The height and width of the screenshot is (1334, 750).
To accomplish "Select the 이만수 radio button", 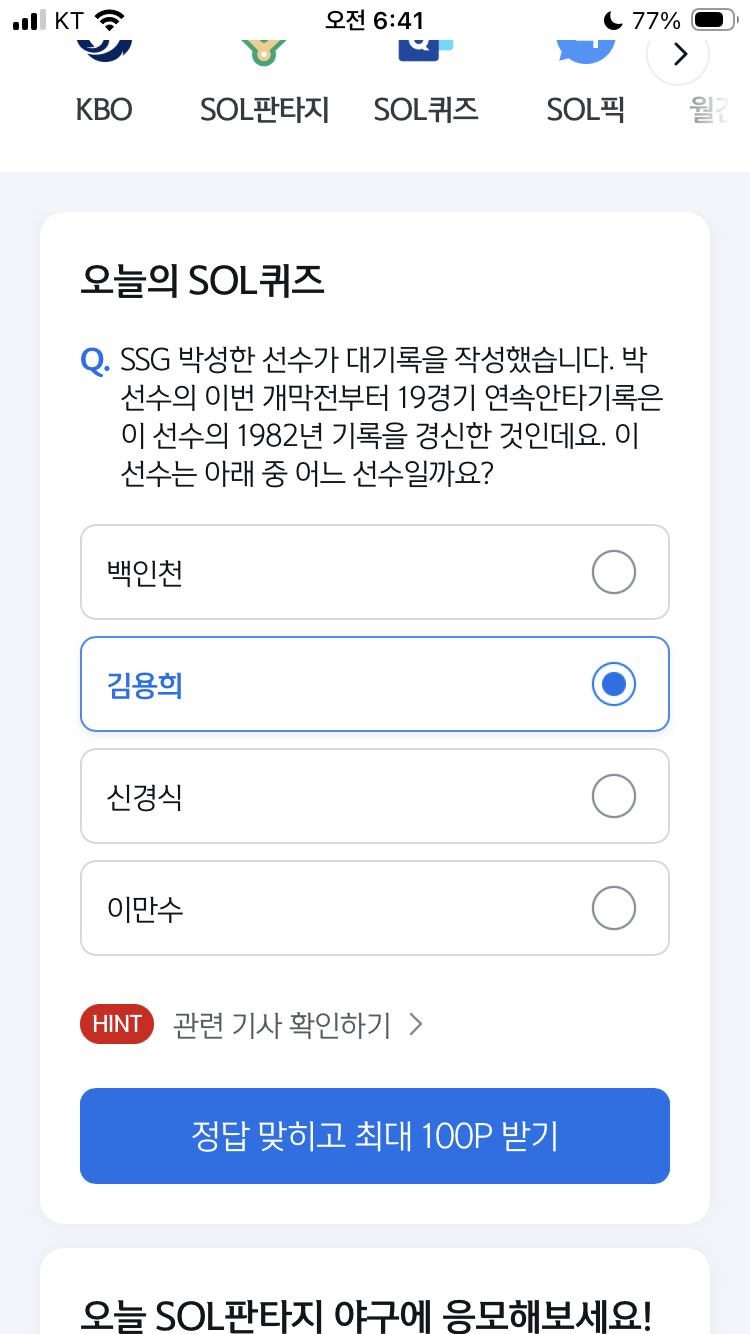I will pyautogui.click(x=614, y=909).
